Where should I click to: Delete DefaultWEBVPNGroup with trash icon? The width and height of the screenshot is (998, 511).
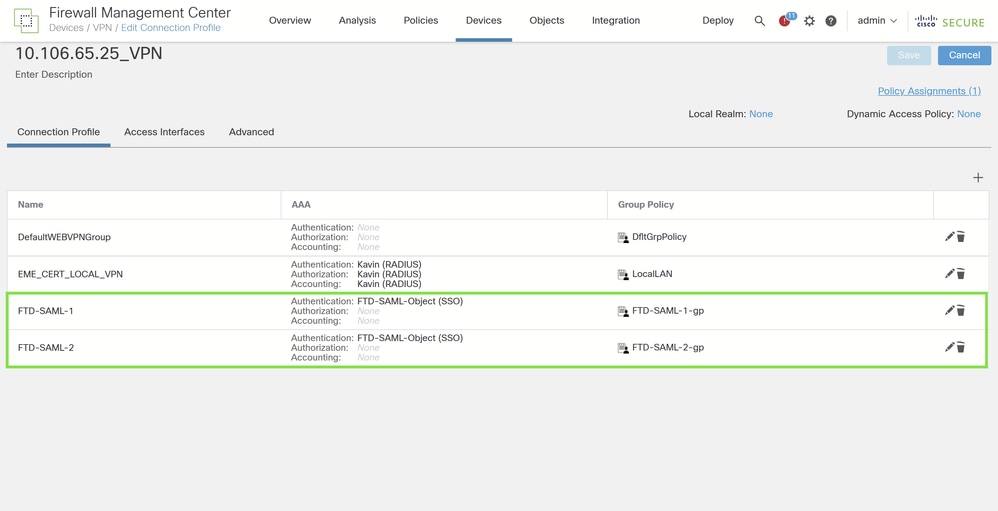tap(961, 237)
